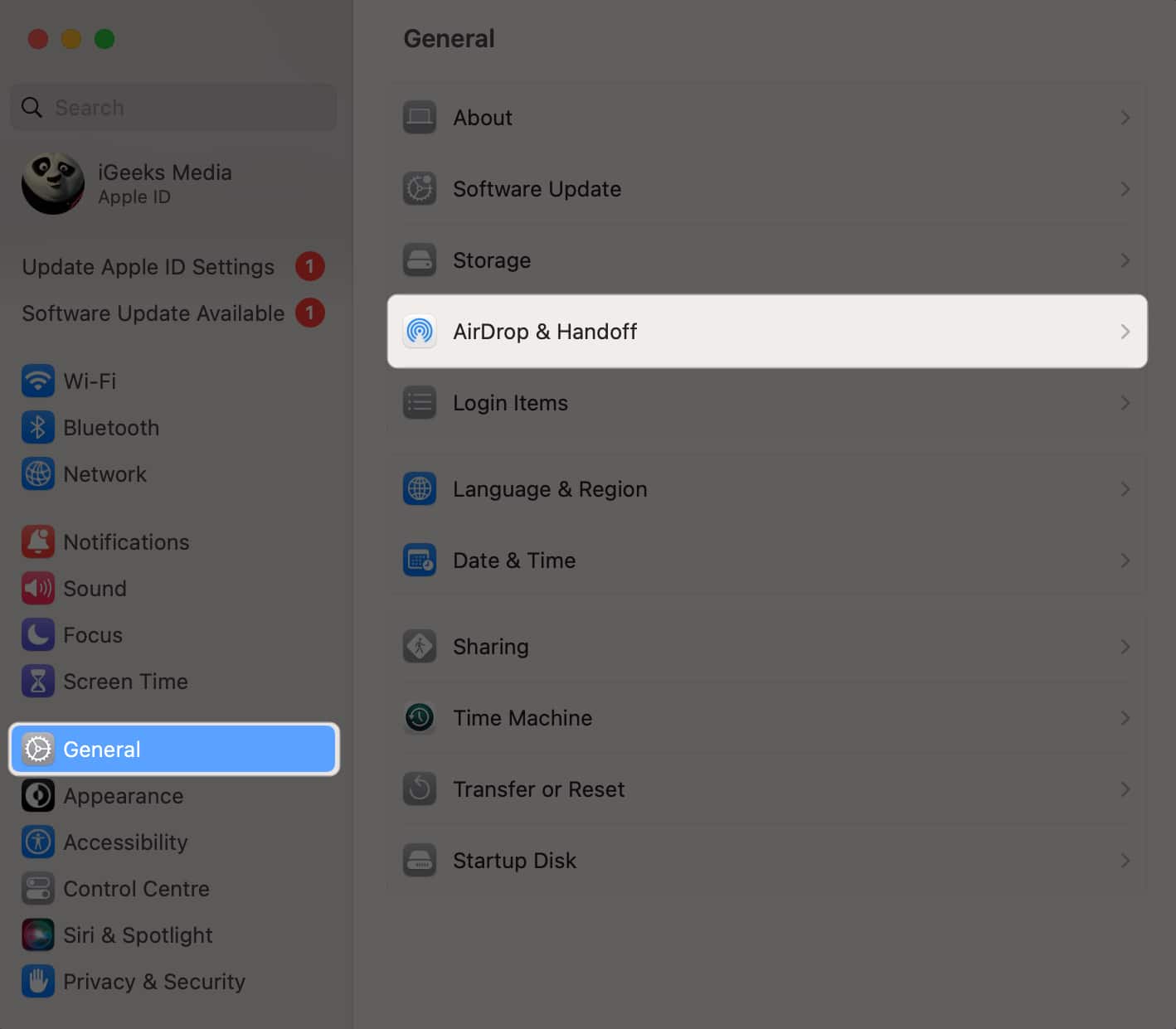
Task: Click the Update Apple ID badge
Action: (x=310, y=267)
